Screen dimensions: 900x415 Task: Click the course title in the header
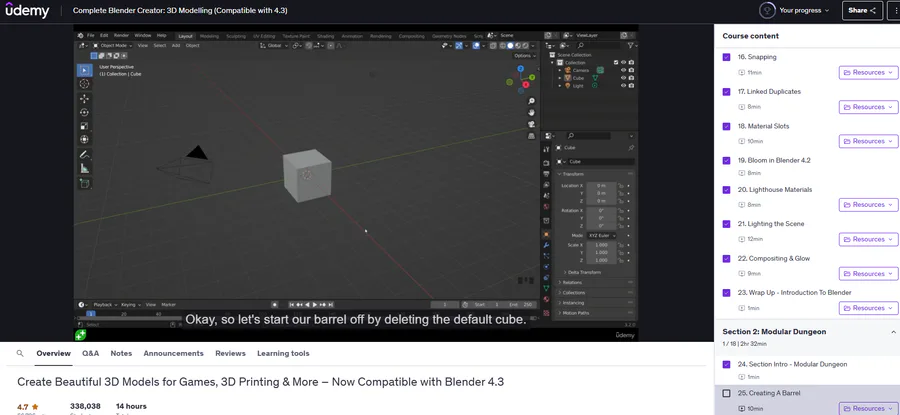[180, 10]
